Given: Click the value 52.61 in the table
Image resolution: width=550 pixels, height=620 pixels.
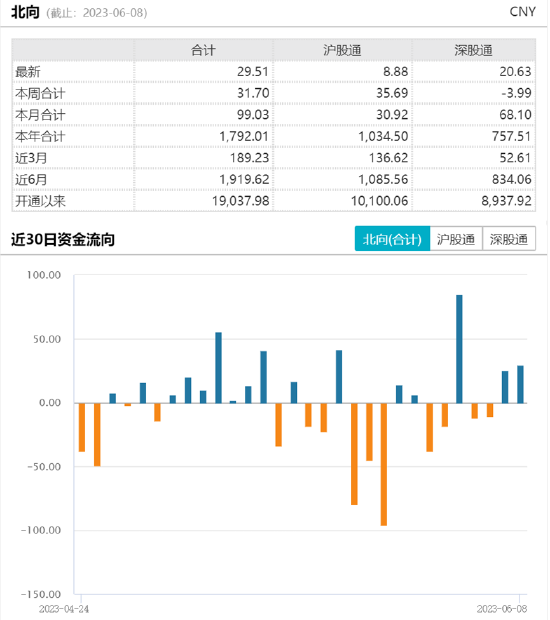Looking at the screenshot, I should pos(515,158).
